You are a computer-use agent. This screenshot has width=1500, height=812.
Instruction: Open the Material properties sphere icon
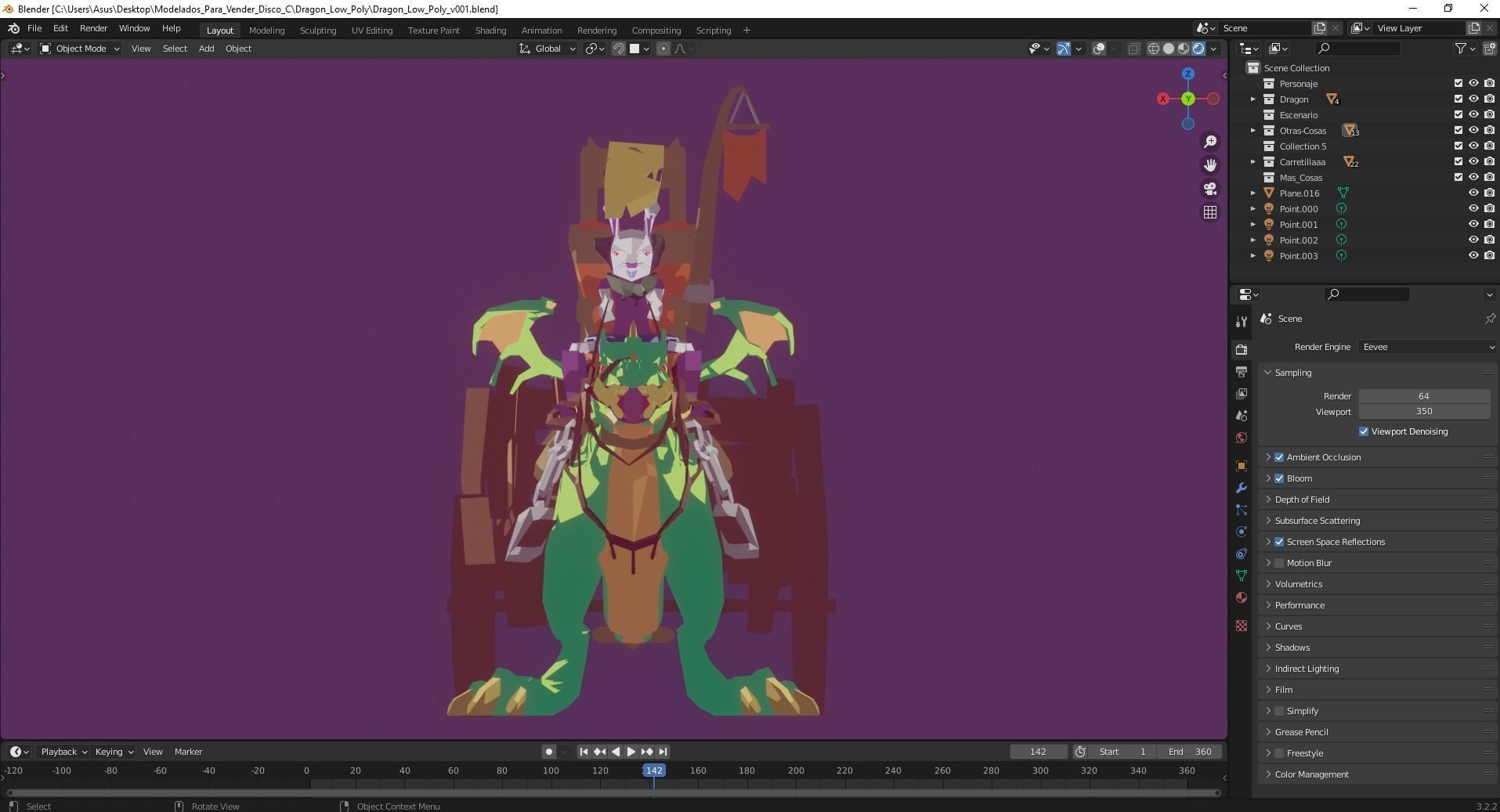(1242, 597)
